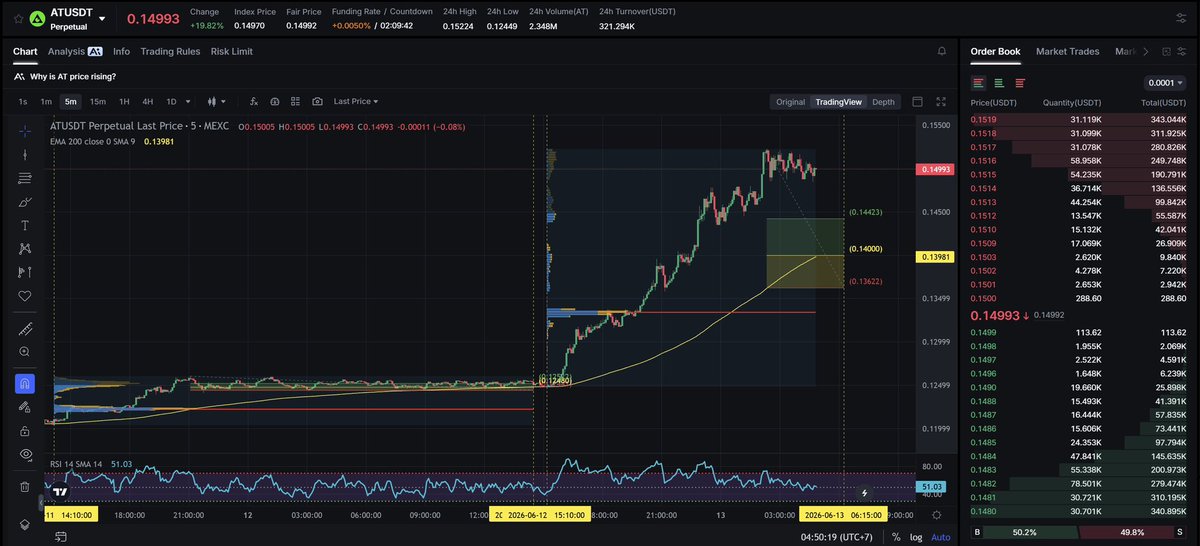Open the Trading Rules tab
Image resolution: width=1200 pixels, height=546 pixels.
click(170, 51)
